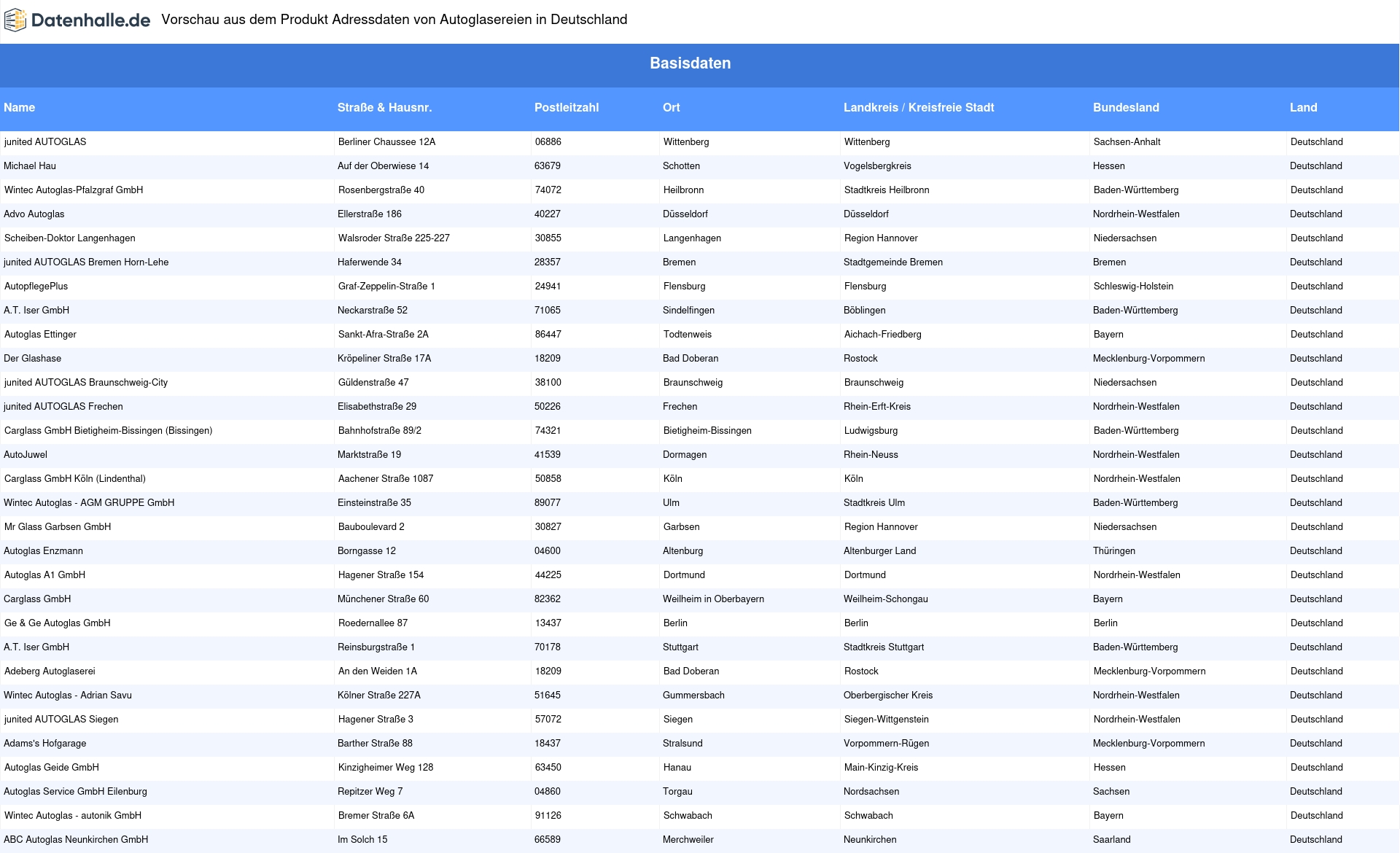Viewport: 1400px width, 853px height.
Task: Click Autoglas Service GmbH Eilenburg
Action: [76, 792]
